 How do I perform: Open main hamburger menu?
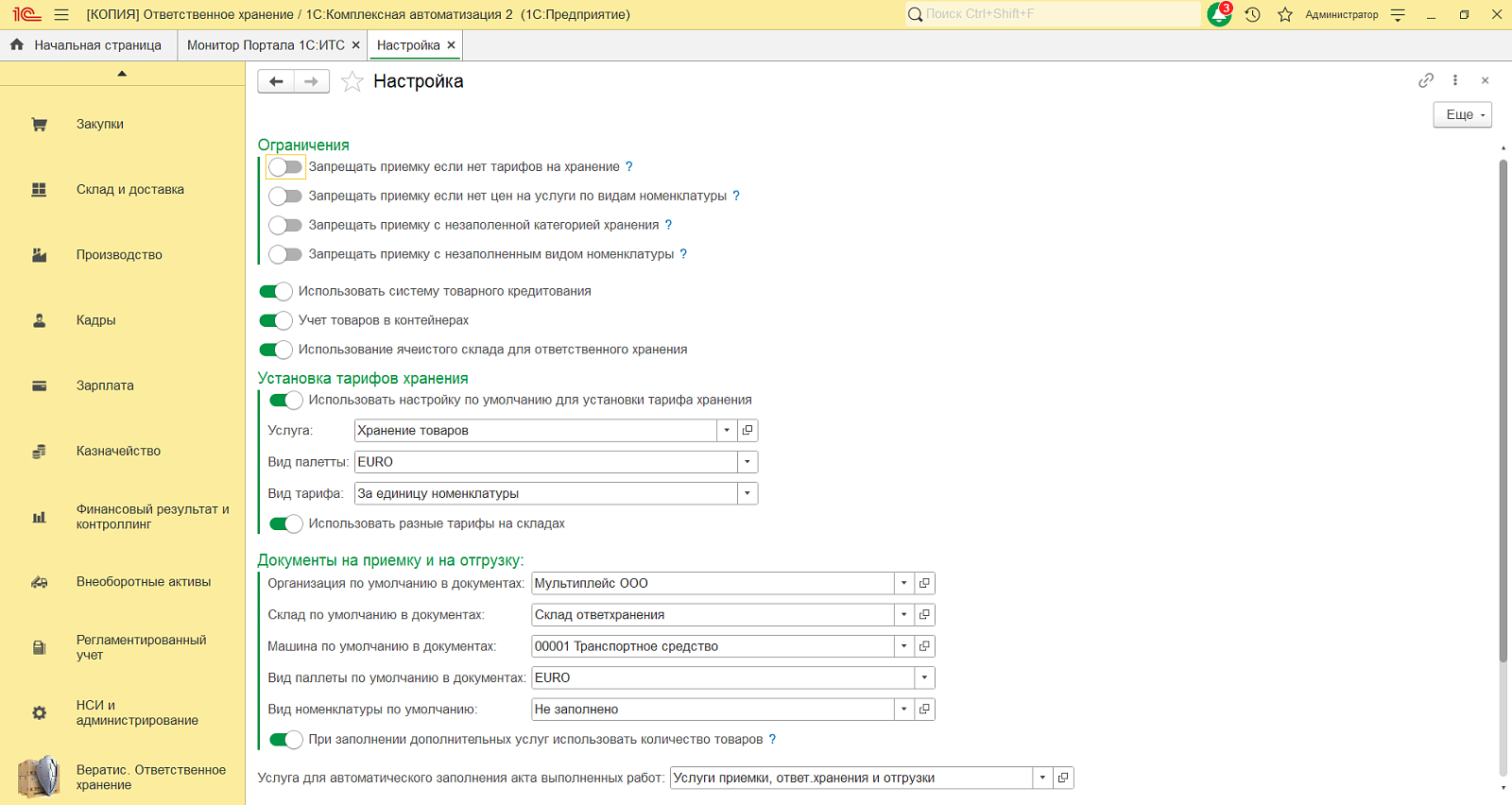click(x=61, y=14)
